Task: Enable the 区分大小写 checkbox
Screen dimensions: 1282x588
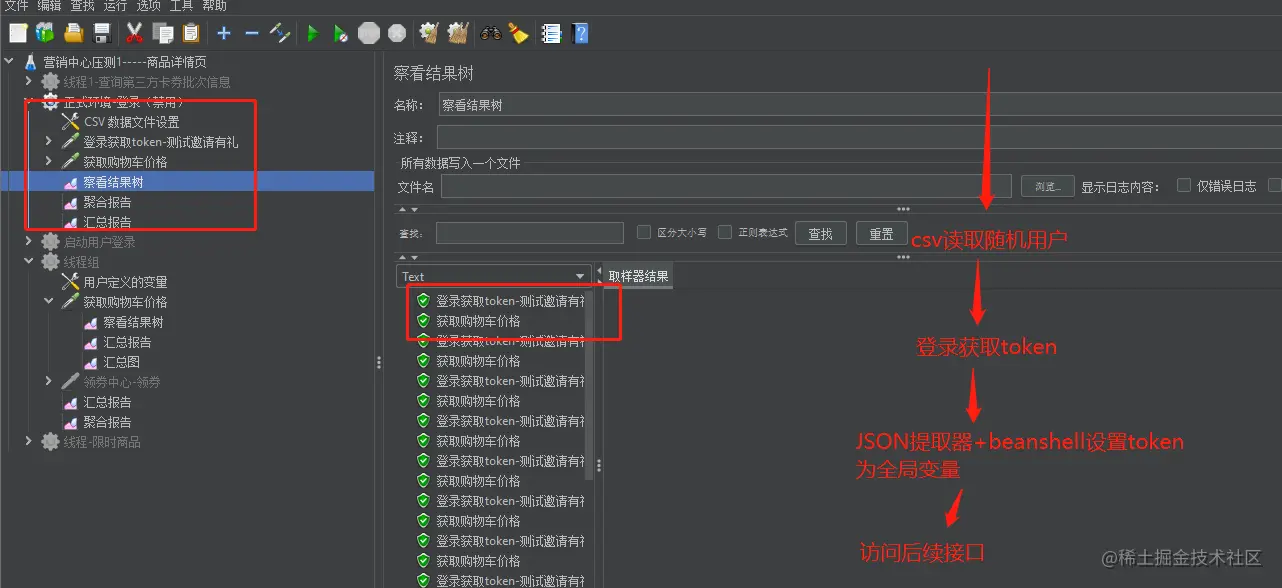Action: click(644, 233)
